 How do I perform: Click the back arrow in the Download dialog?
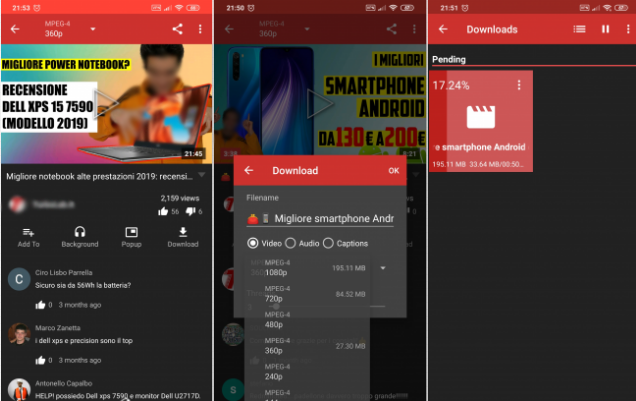(x=249, y=171)
